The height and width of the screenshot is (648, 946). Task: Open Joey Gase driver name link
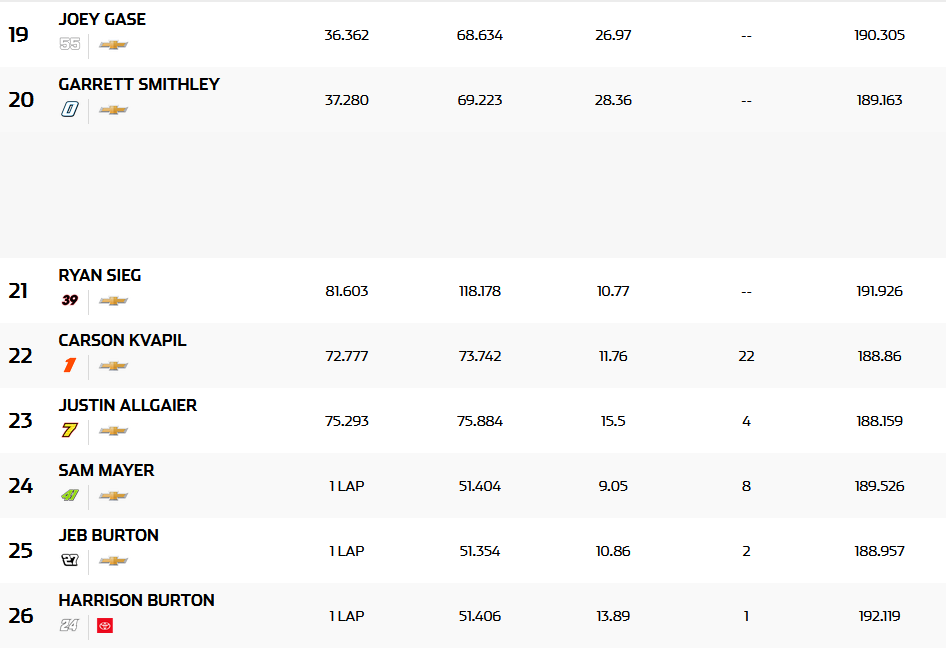coord(102,20)
